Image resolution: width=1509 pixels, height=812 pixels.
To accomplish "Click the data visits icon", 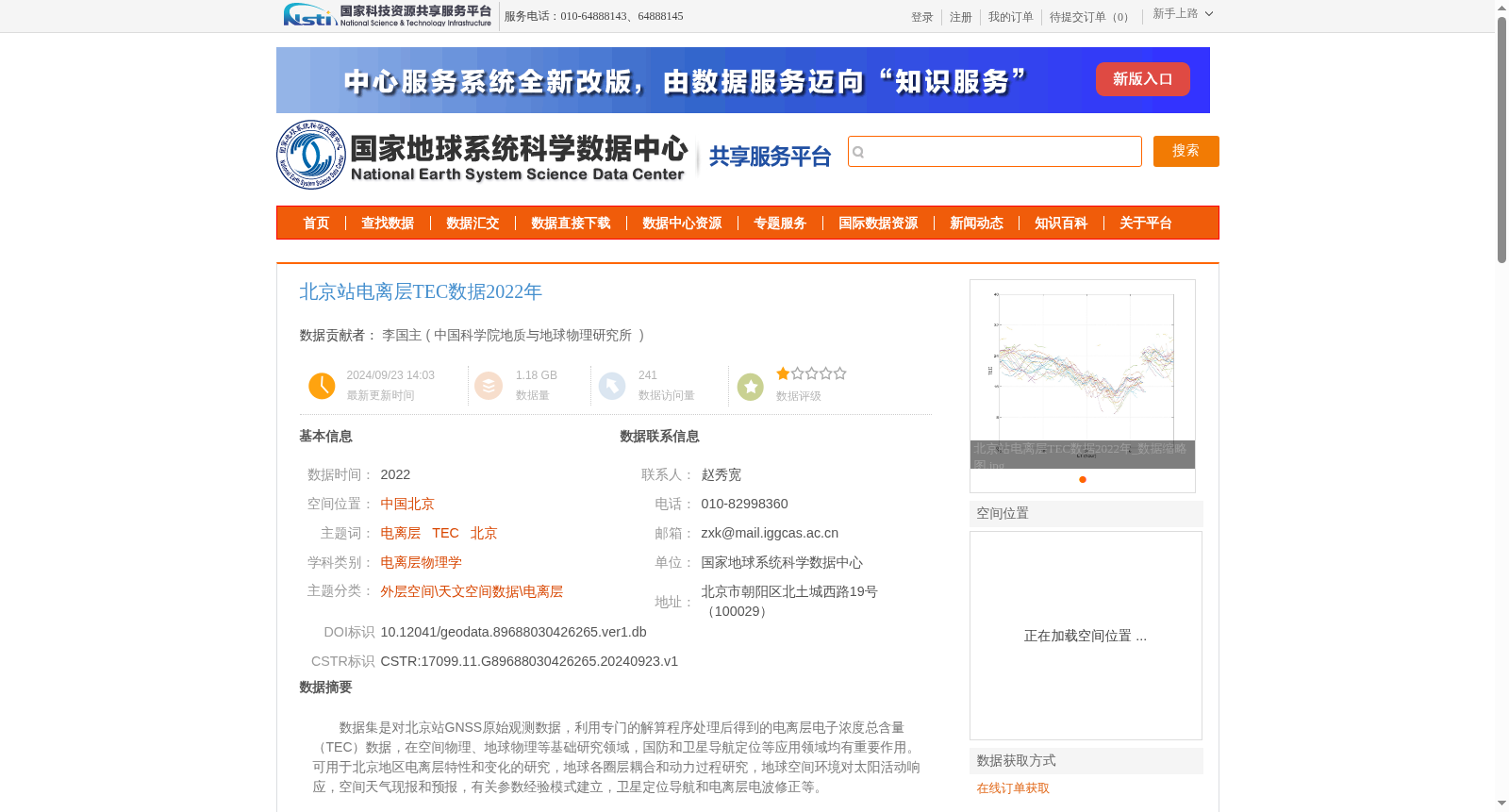I will [612, 386].
